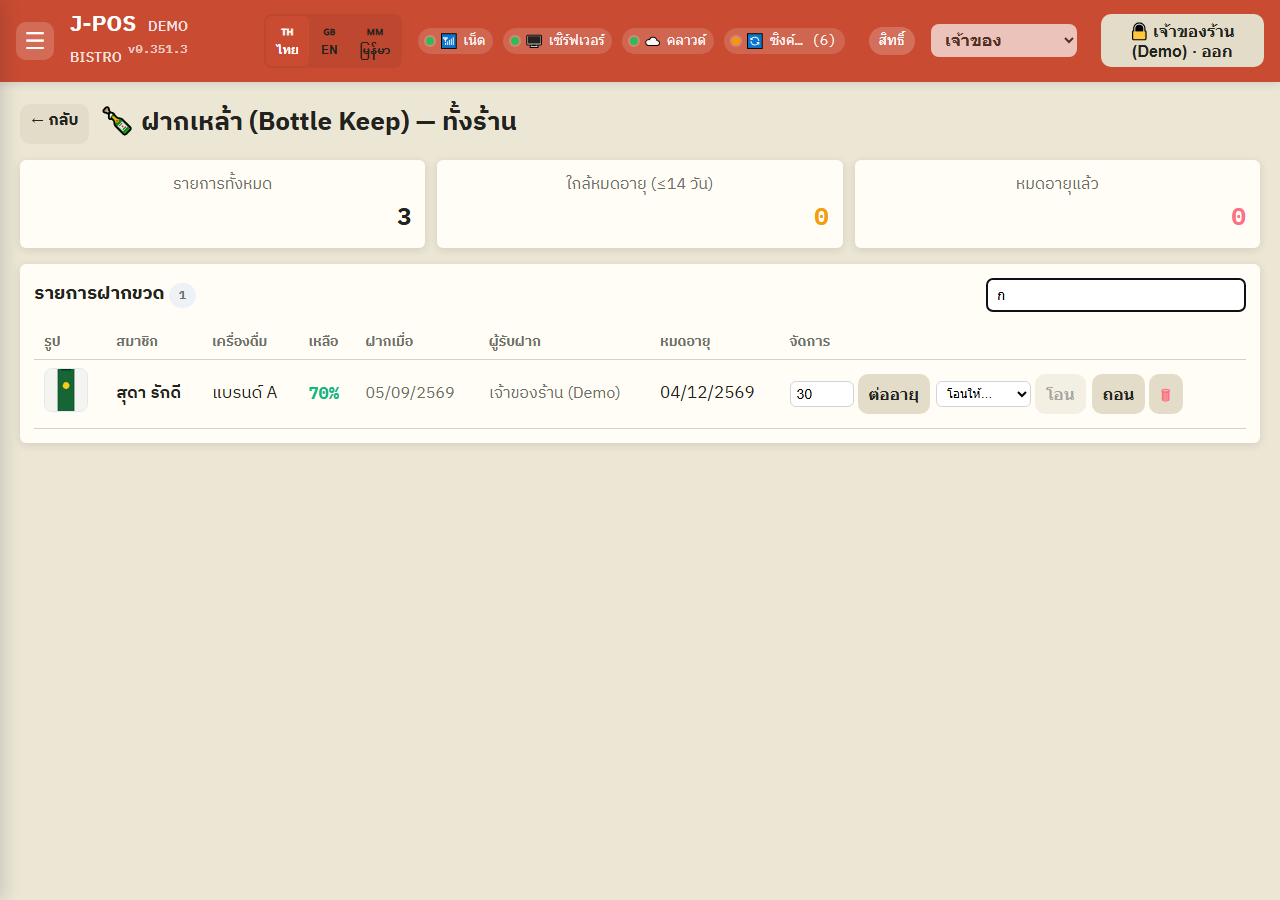Click the ใกล้หมดอายุ (≤14 วัน) card

pyautogui.click(x=640, y=204)
